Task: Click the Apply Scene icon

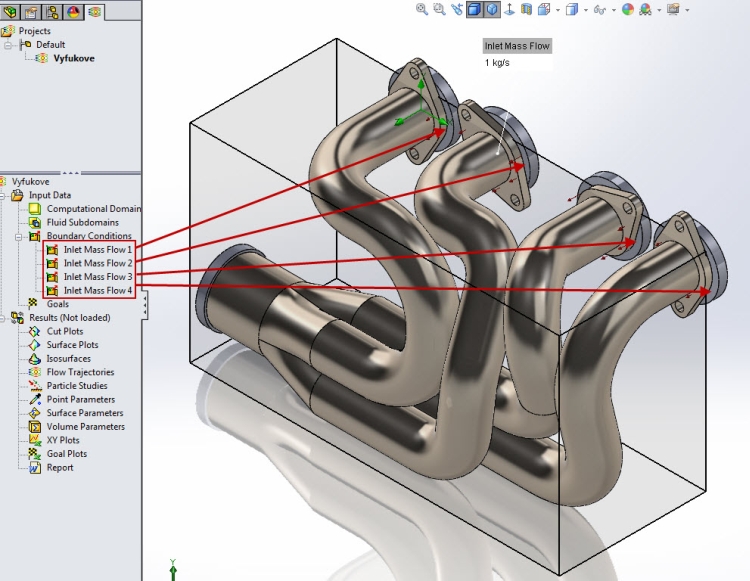Action: [645, 9]
